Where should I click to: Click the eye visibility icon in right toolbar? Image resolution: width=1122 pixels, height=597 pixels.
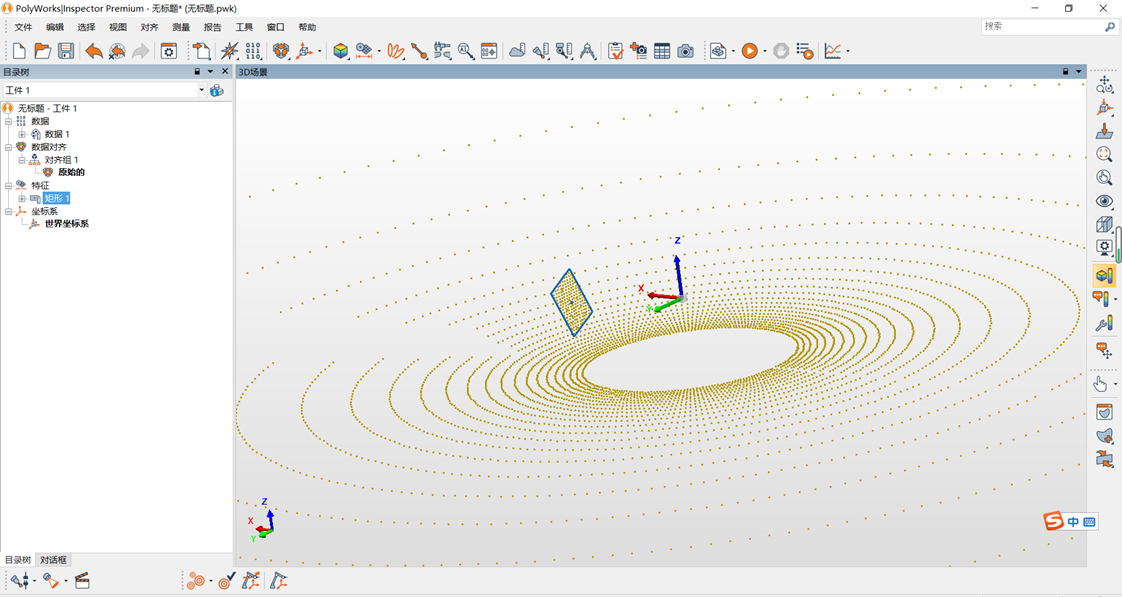click(x=1104, y=201)
